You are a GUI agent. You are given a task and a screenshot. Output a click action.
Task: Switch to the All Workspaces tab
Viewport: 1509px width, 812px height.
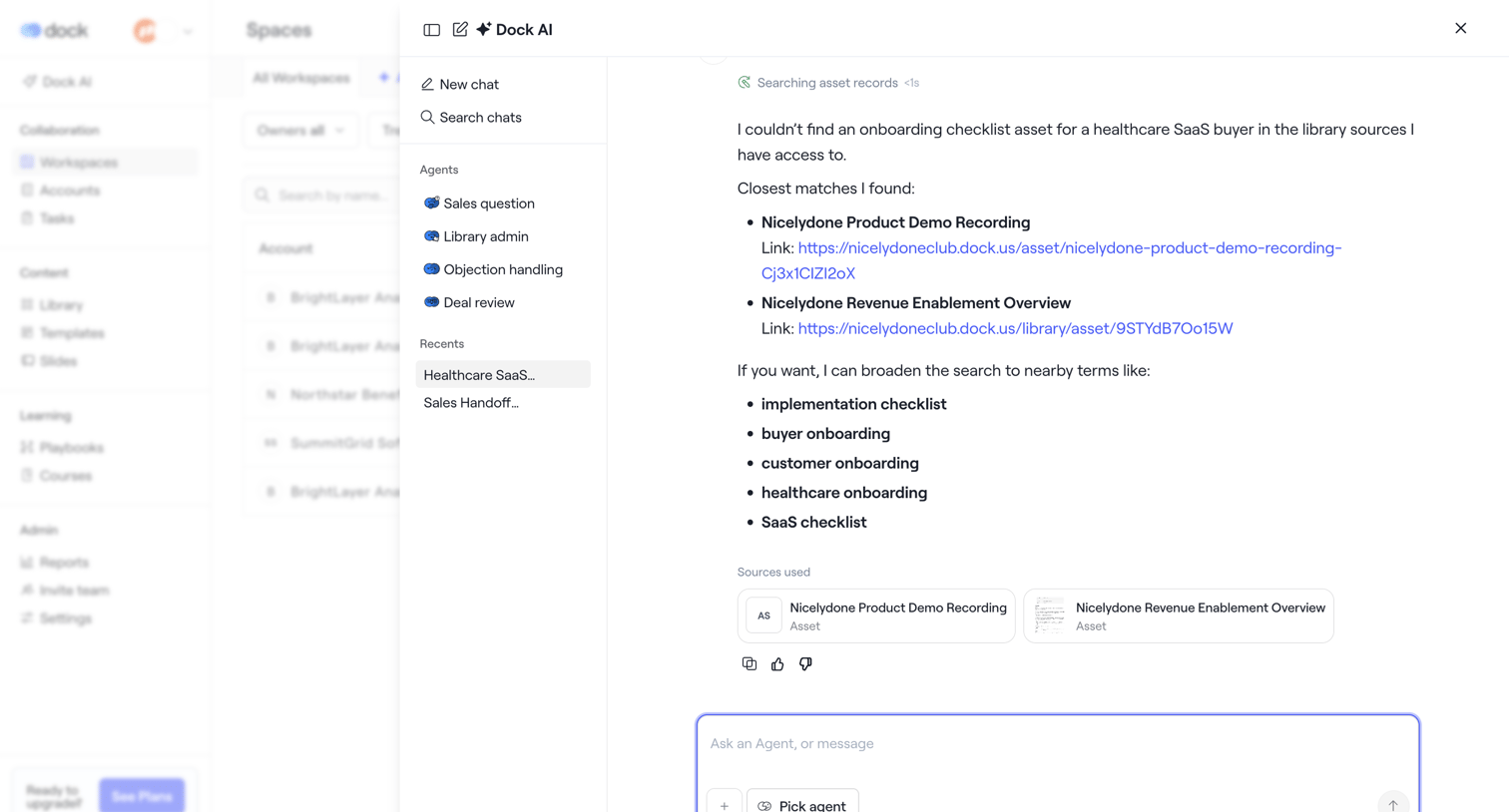pos(301,78)
